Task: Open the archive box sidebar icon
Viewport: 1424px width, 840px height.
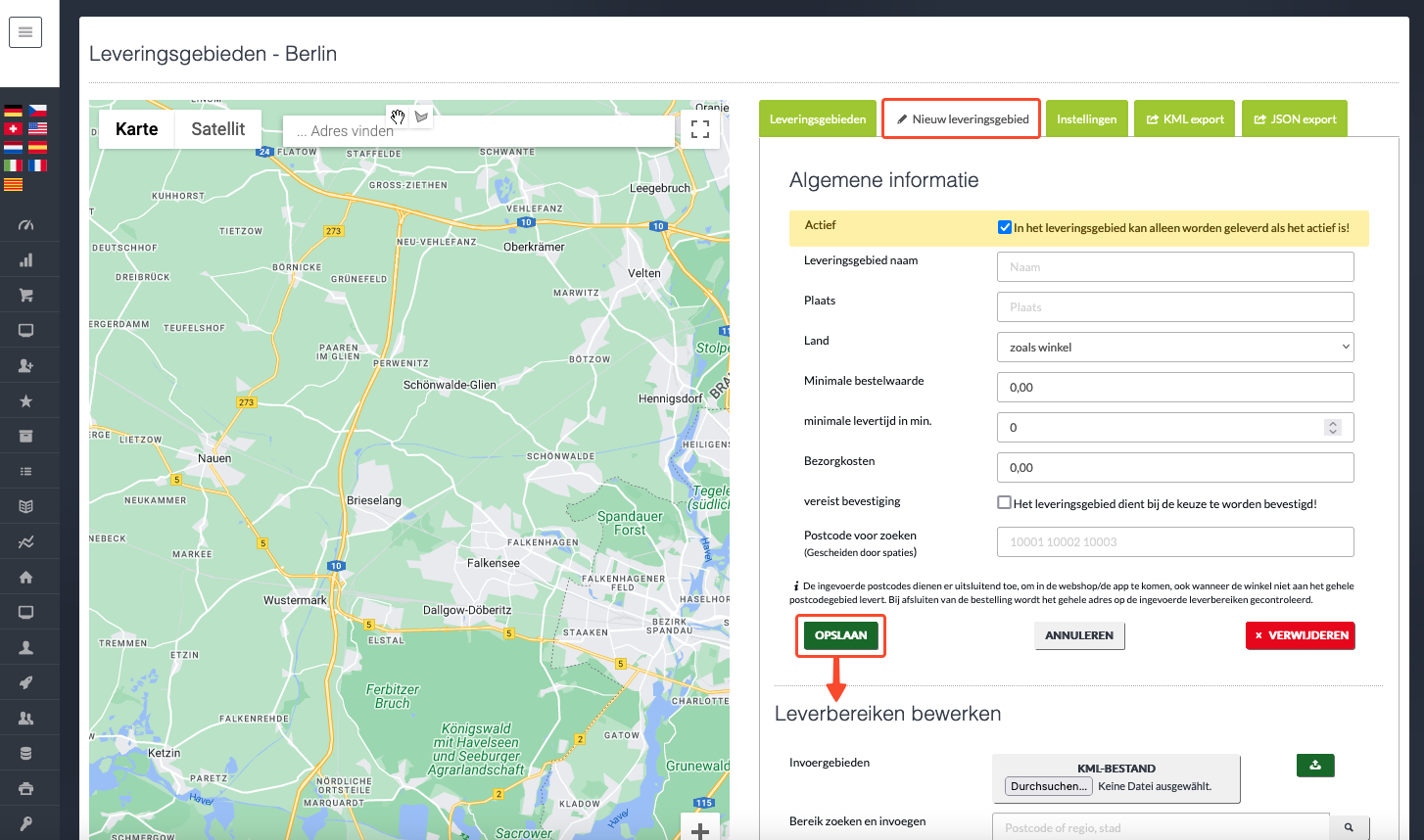Action: pos(26,437)
